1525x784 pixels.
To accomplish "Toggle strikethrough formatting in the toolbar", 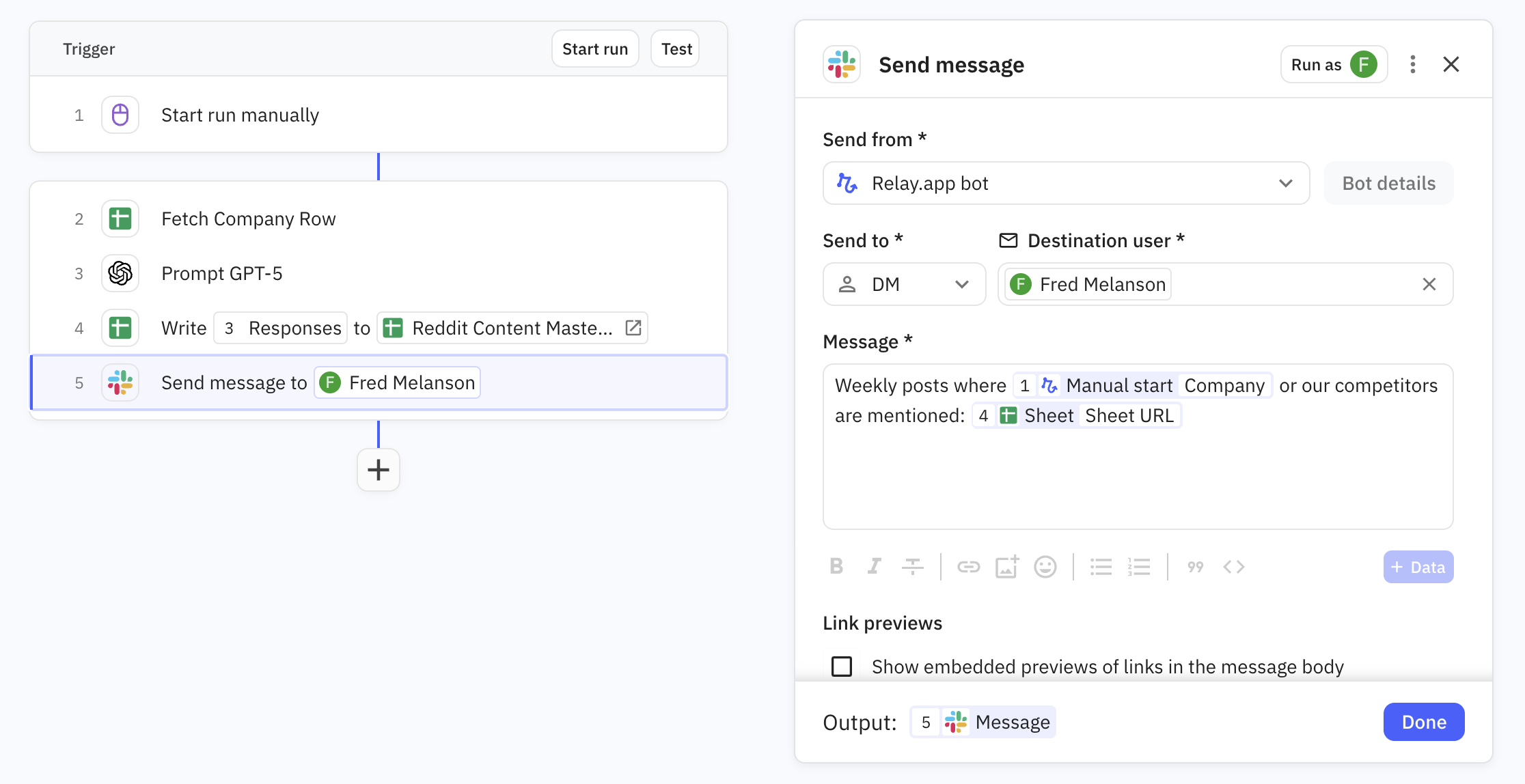I will [912, 566].
